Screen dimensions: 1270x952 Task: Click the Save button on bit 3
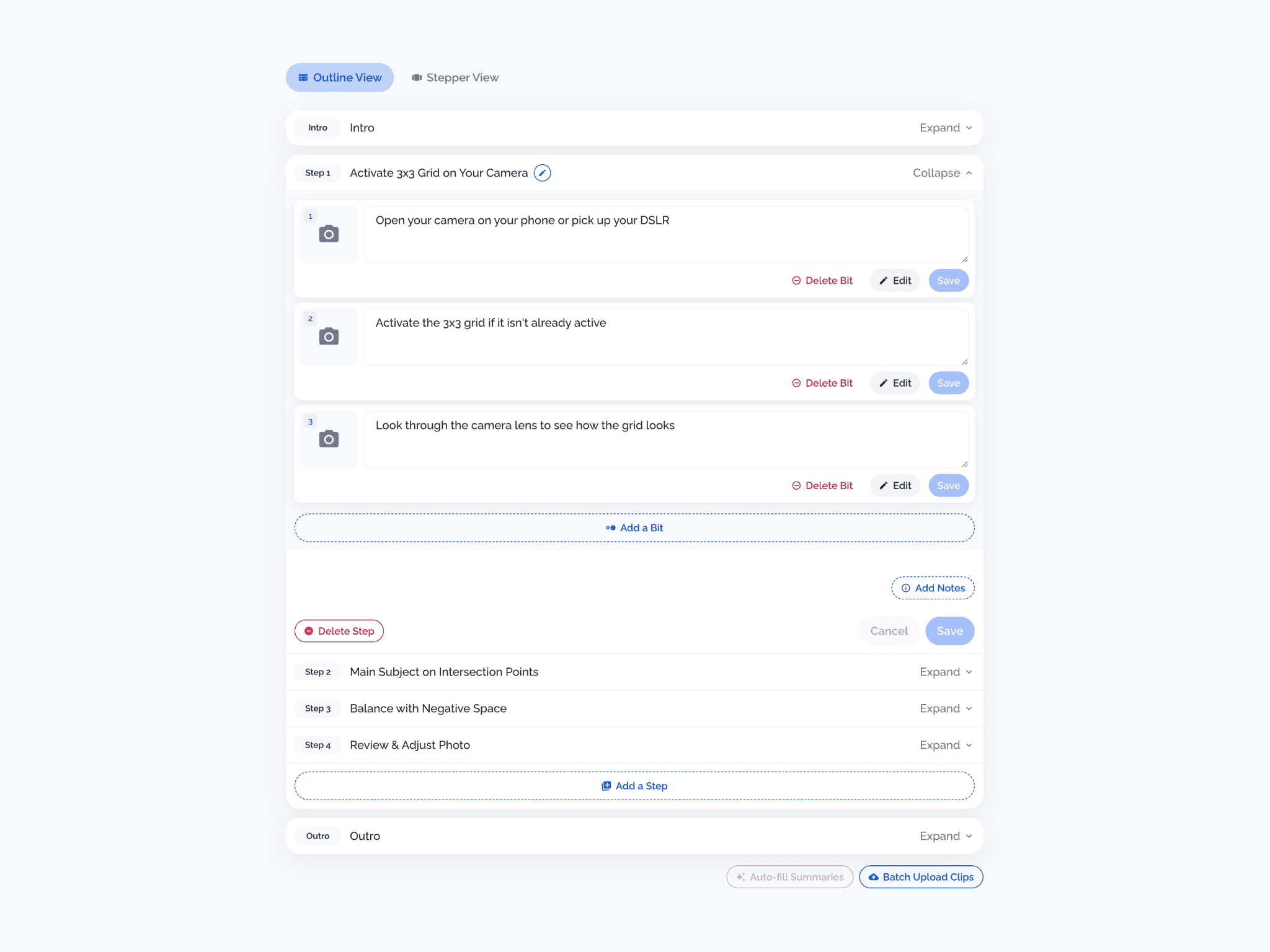tap(948, 485)
